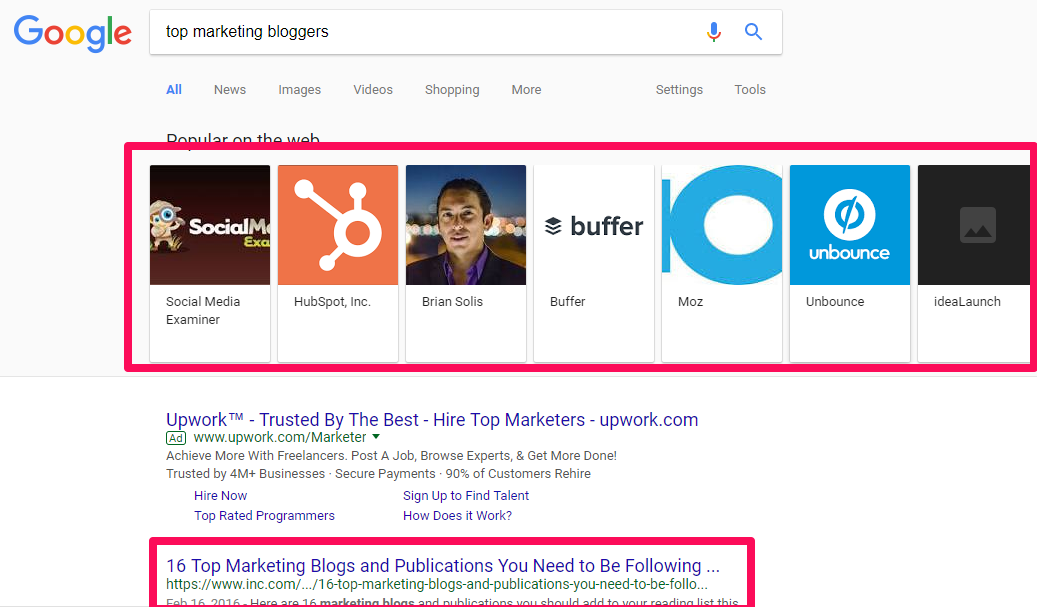Click the 'Trusted by 4M+ Businesses' ad line
1037x607 pixels.
pyautogui.click(x=378, y=474)
